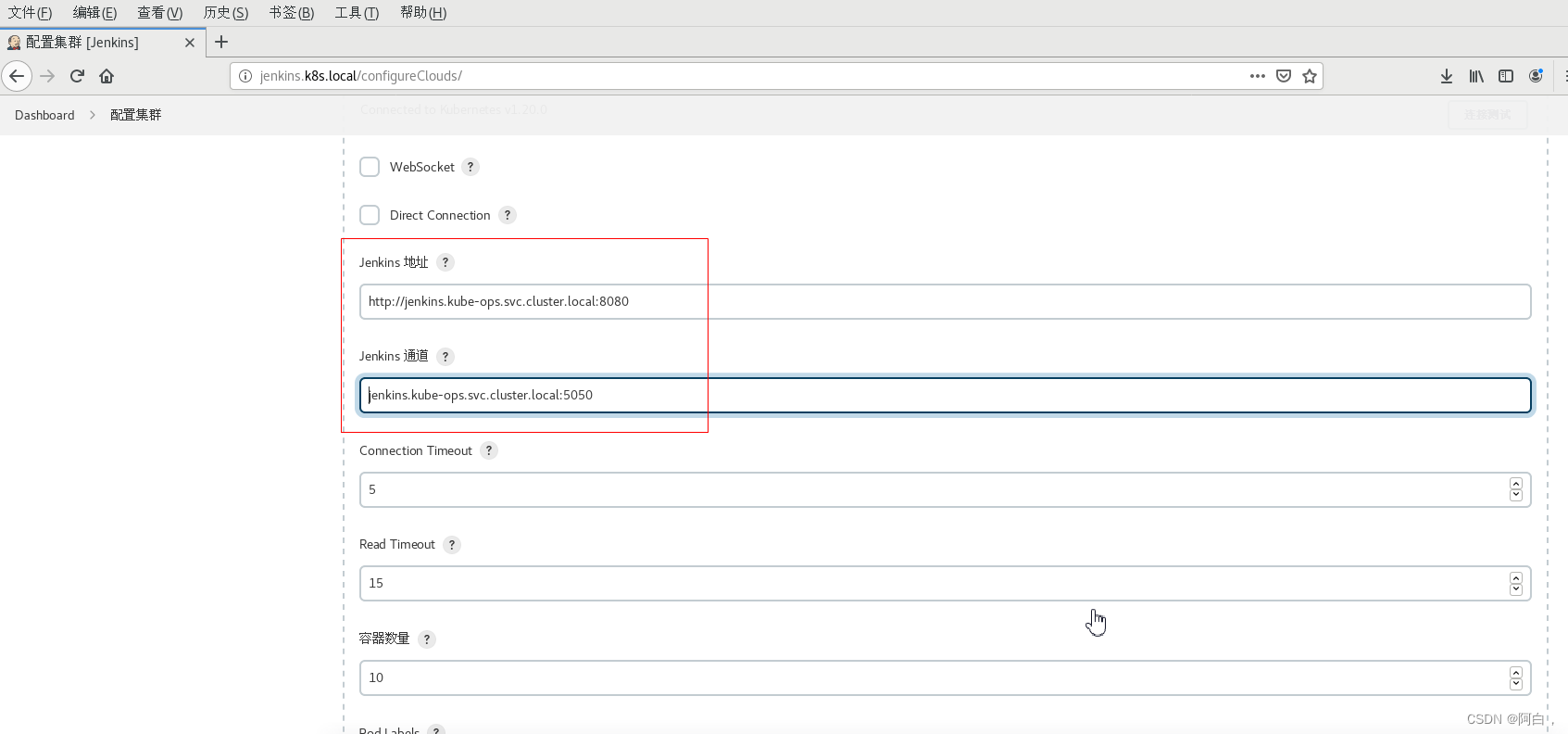Open the page actions three-dot menu
Image resolution: width=1568 pixels, height=734 pixels.
[1257, 76]
